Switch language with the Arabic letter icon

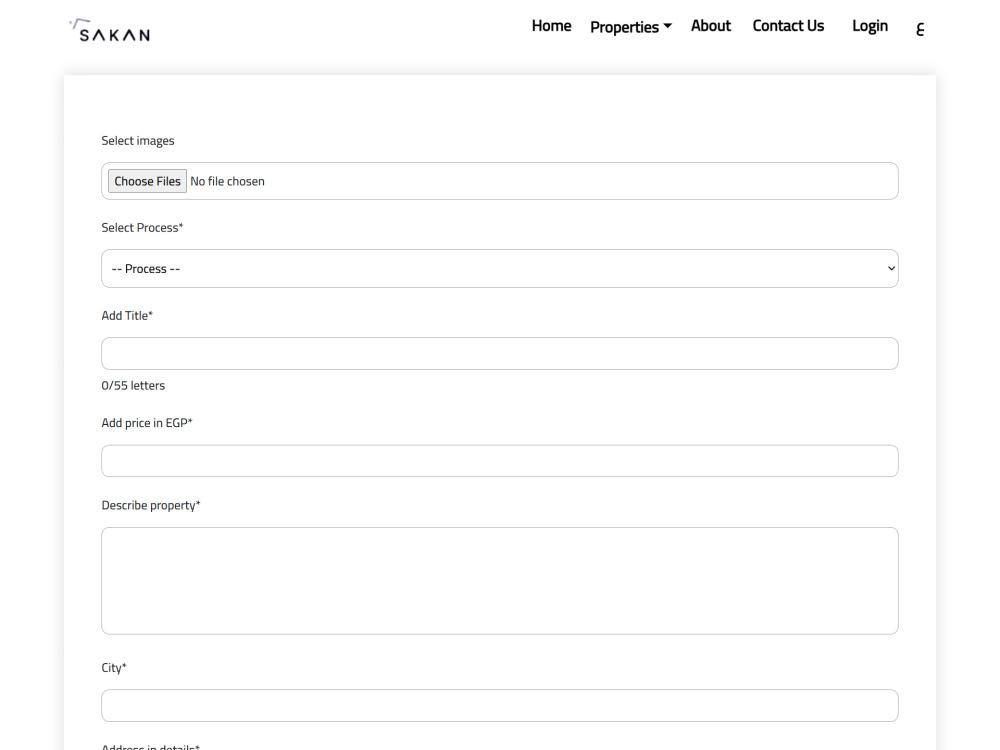920,29
